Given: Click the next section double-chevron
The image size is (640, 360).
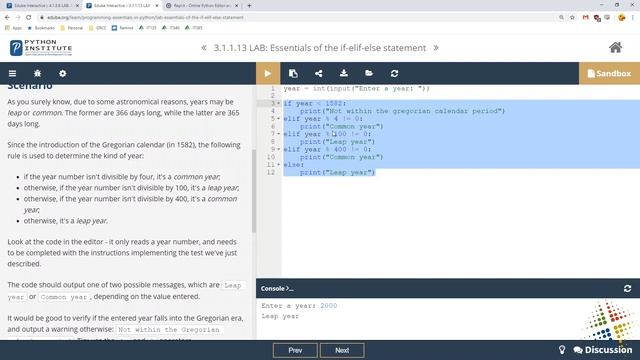Looking at the screenshot, I should [x=436, y=48].
